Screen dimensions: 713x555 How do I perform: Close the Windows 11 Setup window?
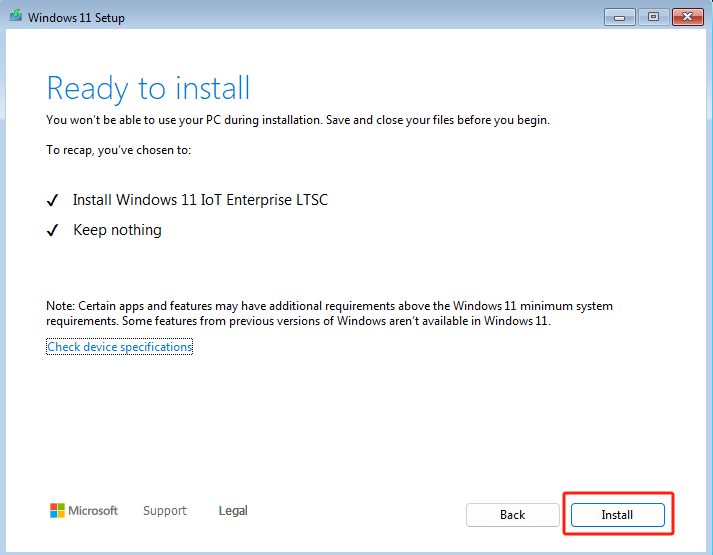[688, 17]
